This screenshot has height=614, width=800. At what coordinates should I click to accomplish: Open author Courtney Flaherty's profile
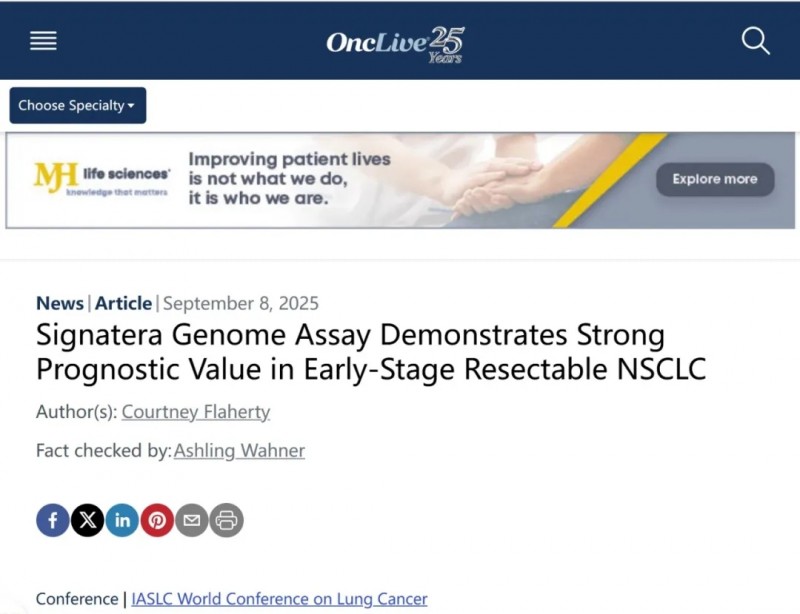pos(196,411)
